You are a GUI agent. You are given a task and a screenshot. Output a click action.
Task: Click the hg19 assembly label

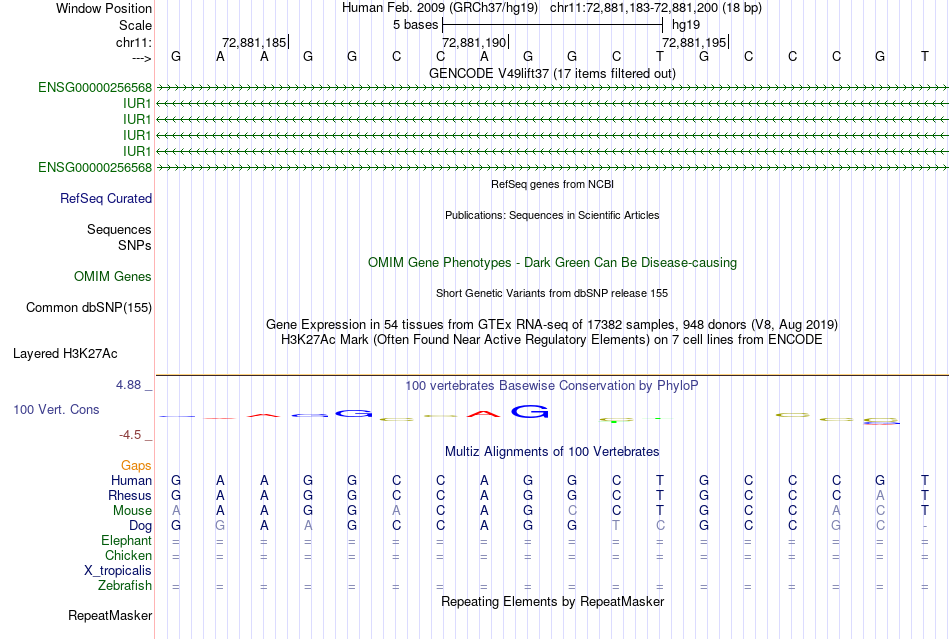[686, 25]
